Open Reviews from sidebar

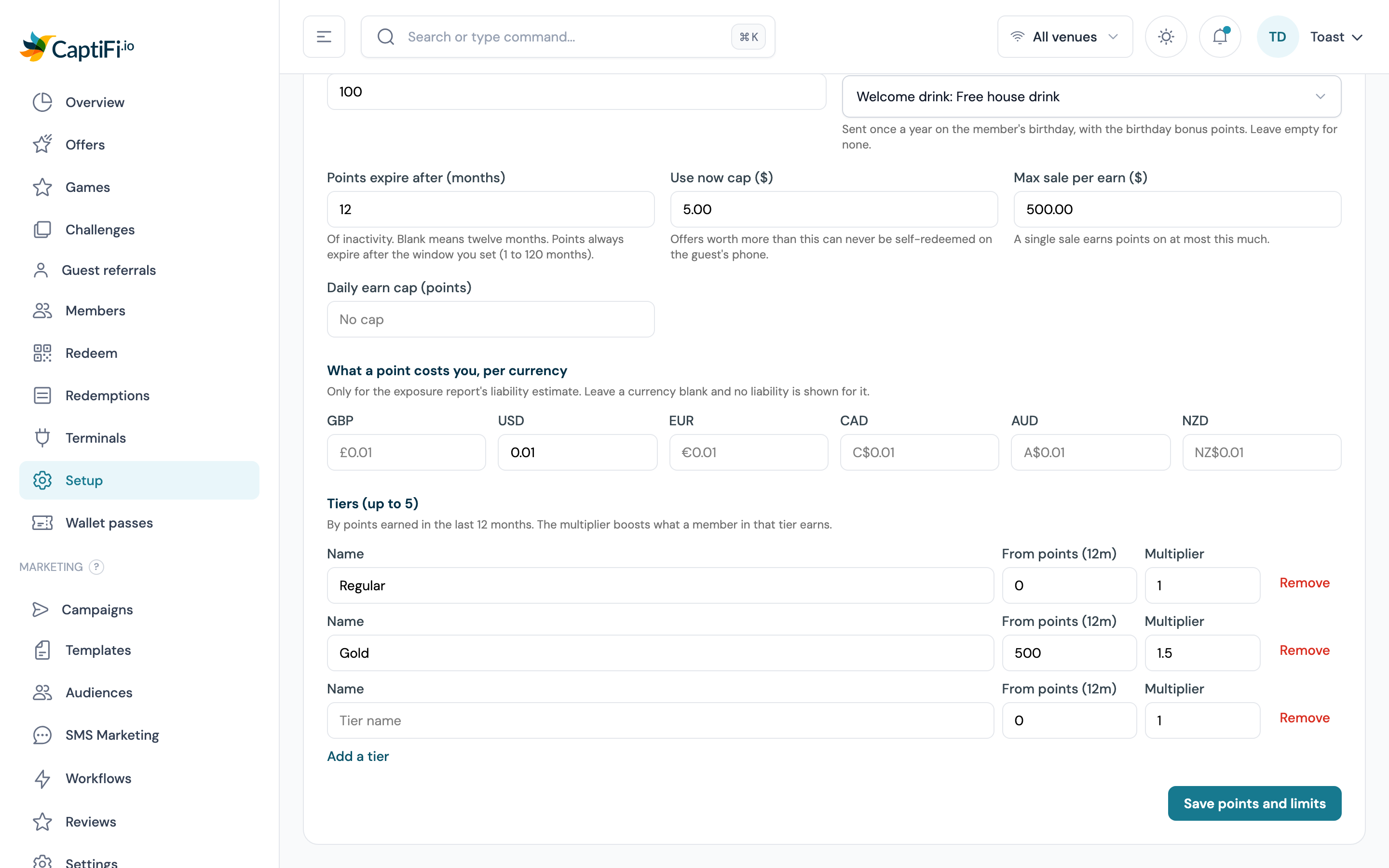point(139,822)
